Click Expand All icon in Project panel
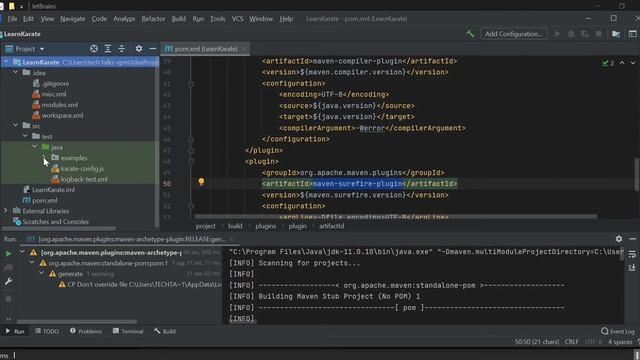This screenshot has width=640, height=360. pos(108,49)
